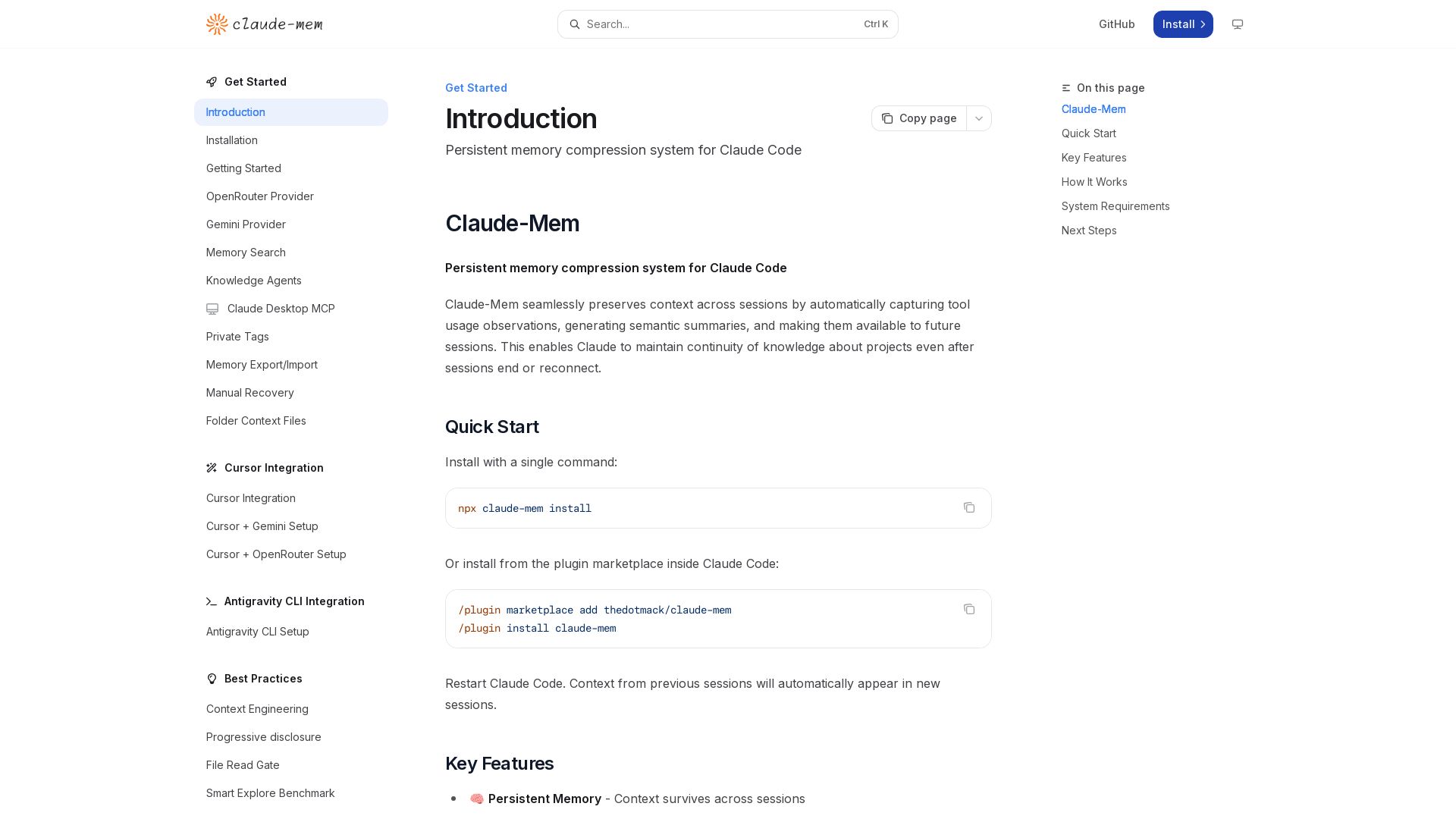Click the brain emoji beside Persistent Memory
Viewport: 1456px width, 819px height.
(x=477, y=799)
